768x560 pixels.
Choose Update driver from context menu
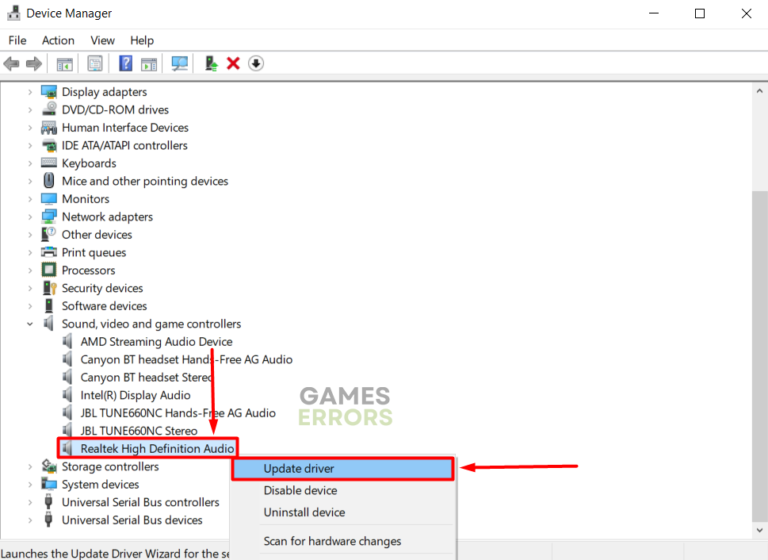click(x=299, y=468)
